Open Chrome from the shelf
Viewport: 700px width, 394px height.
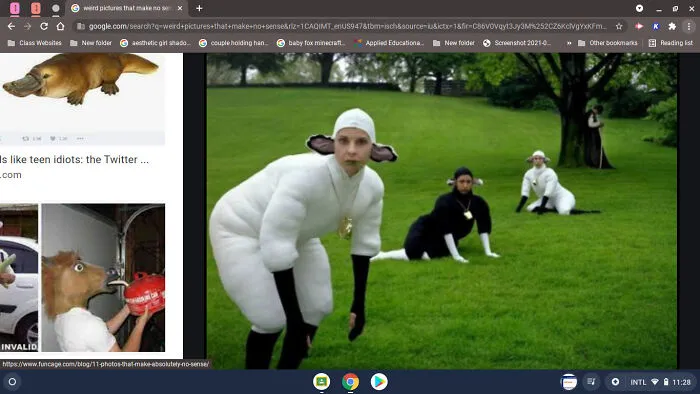[350, 382]
